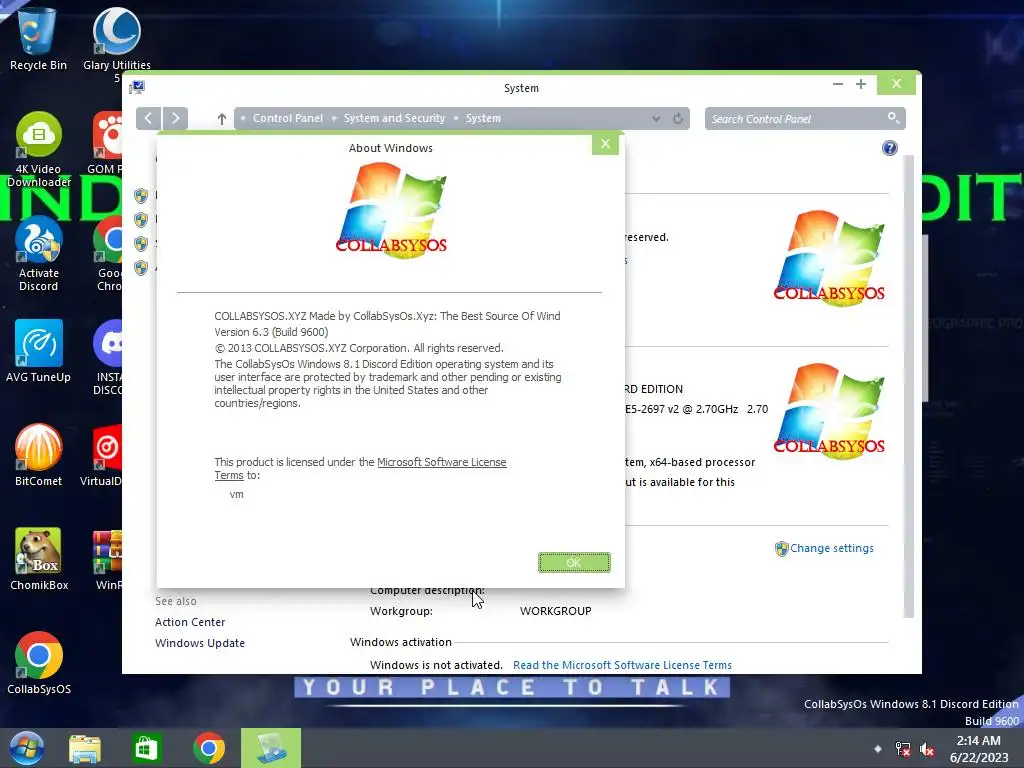Click OK in About Windows dialog
This screenshot has height=768, width=1024.
(574, 562)
